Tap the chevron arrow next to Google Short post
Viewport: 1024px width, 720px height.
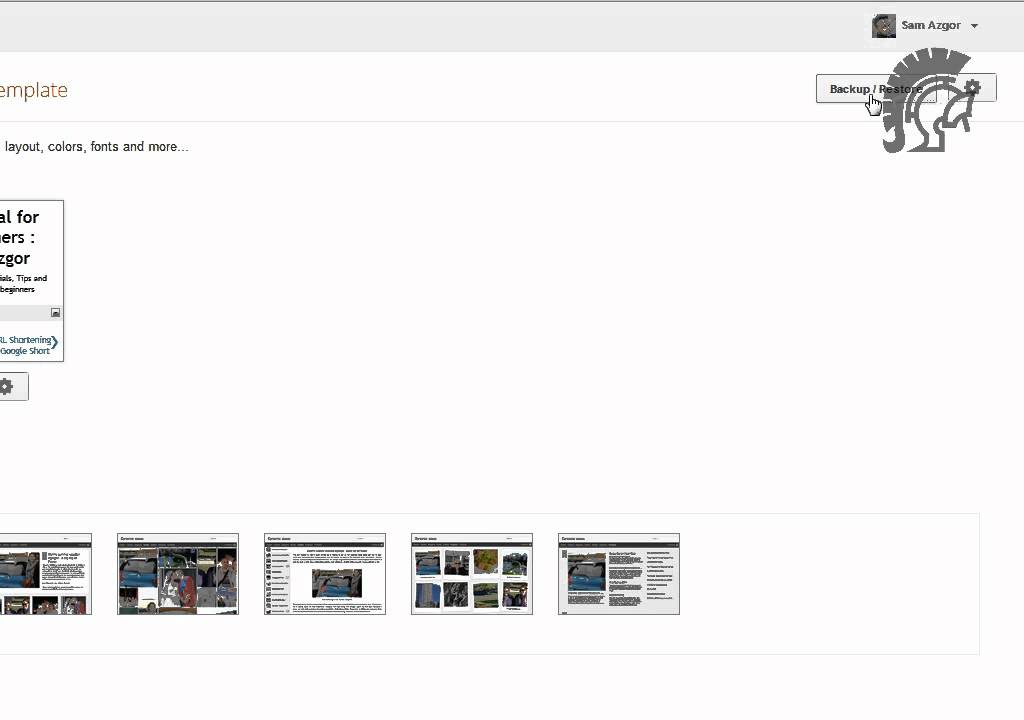(55, 342)
